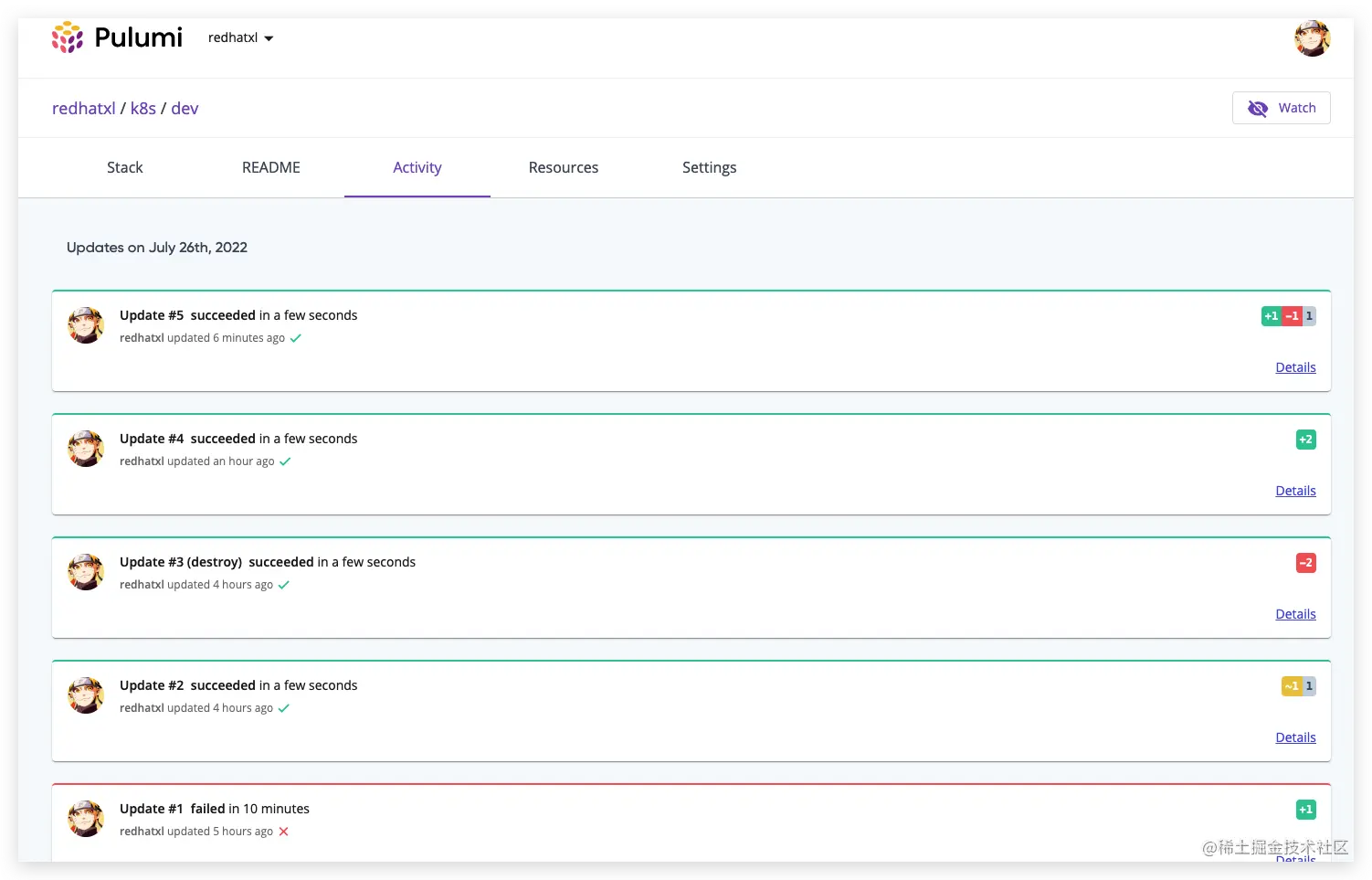Click the Pulumi logo icon

coord(68,37)
